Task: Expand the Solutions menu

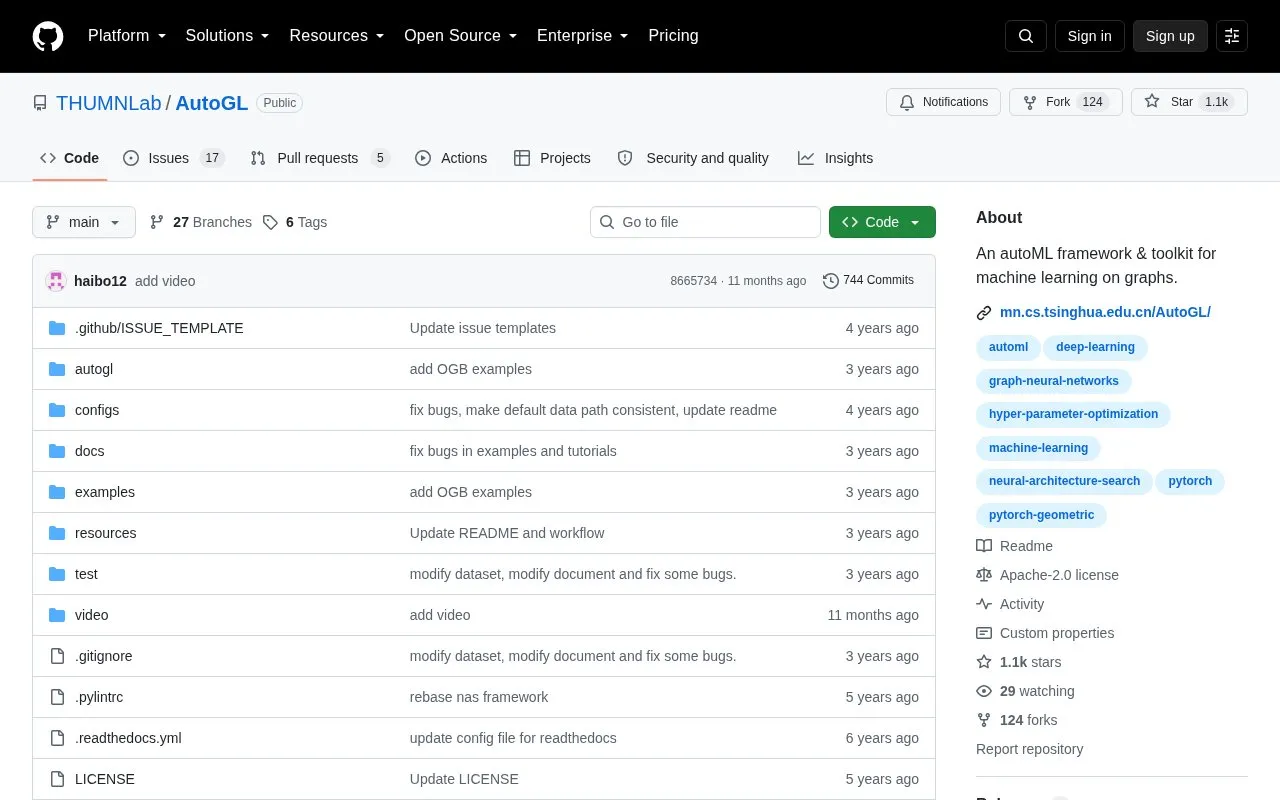Action: (x=227, y=36)
